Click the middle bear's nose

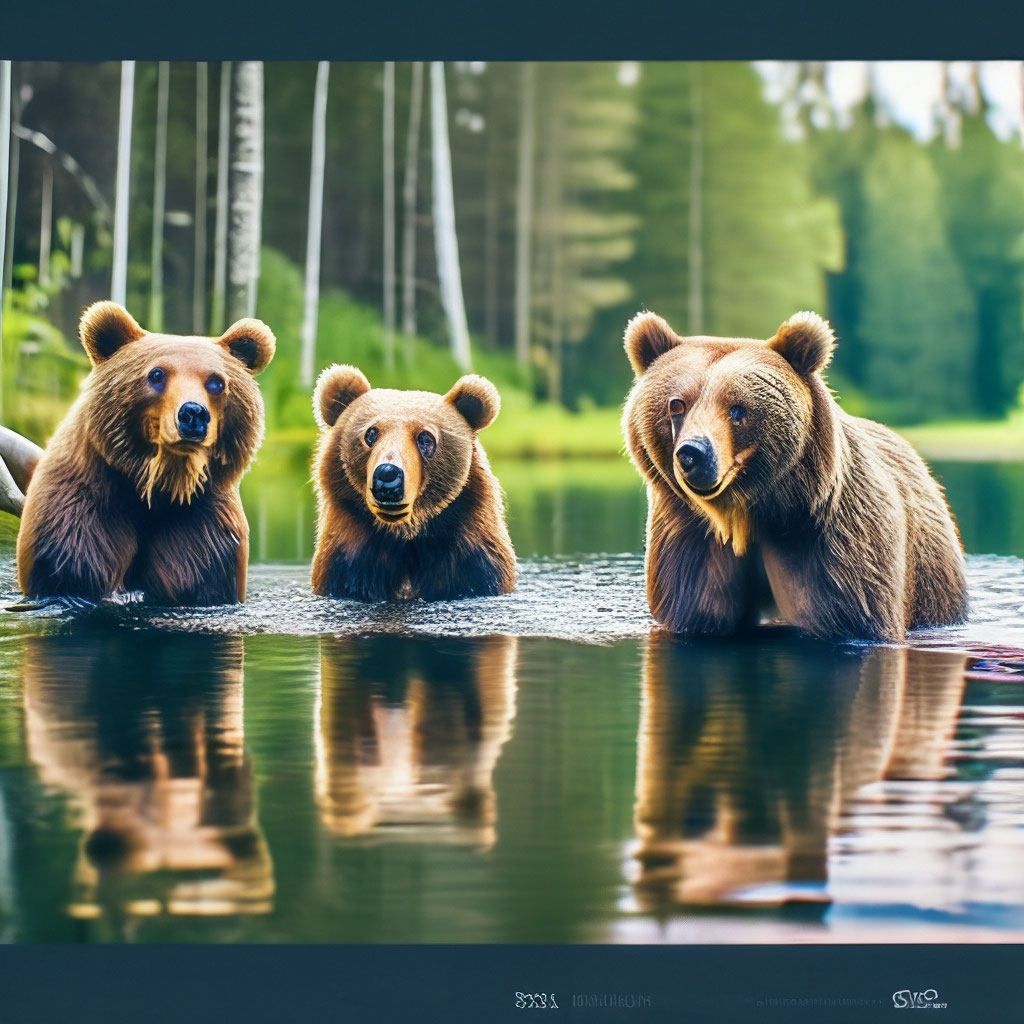tap(388, 482)
